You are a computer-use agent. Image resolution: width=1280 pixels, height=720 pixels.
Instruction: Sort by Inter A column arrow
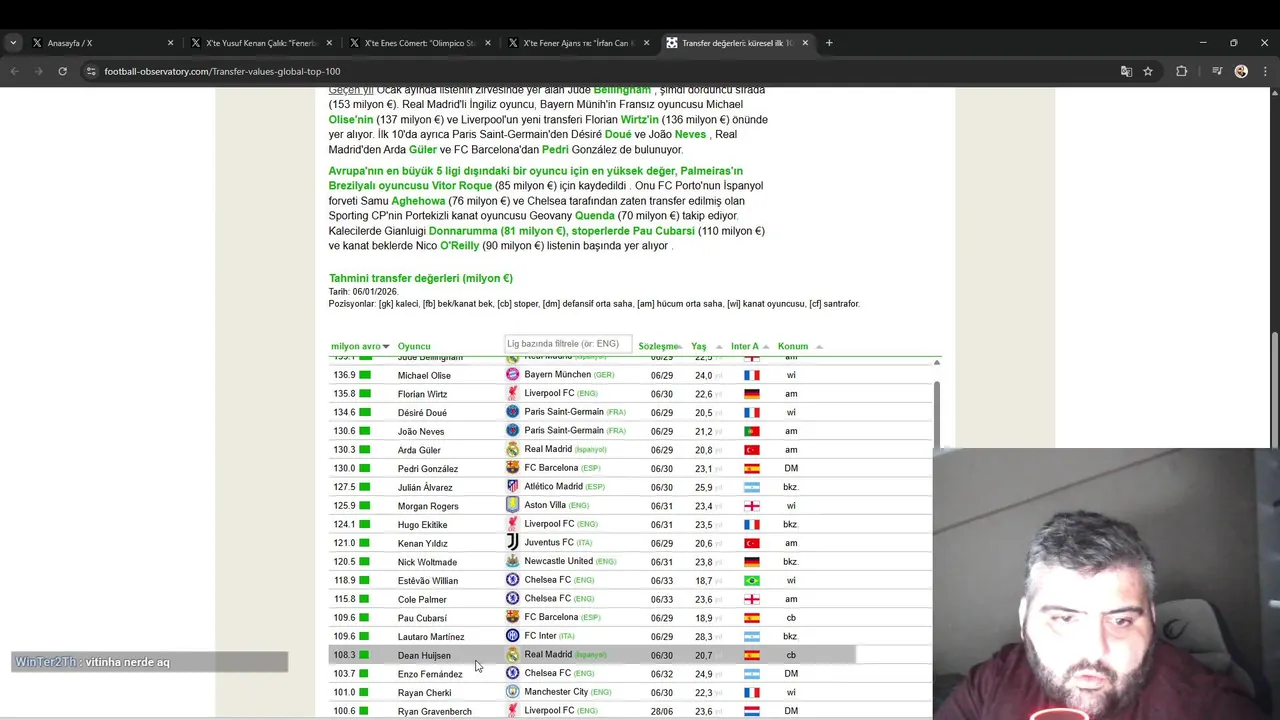pyautogui.click(x=766, y=346)
